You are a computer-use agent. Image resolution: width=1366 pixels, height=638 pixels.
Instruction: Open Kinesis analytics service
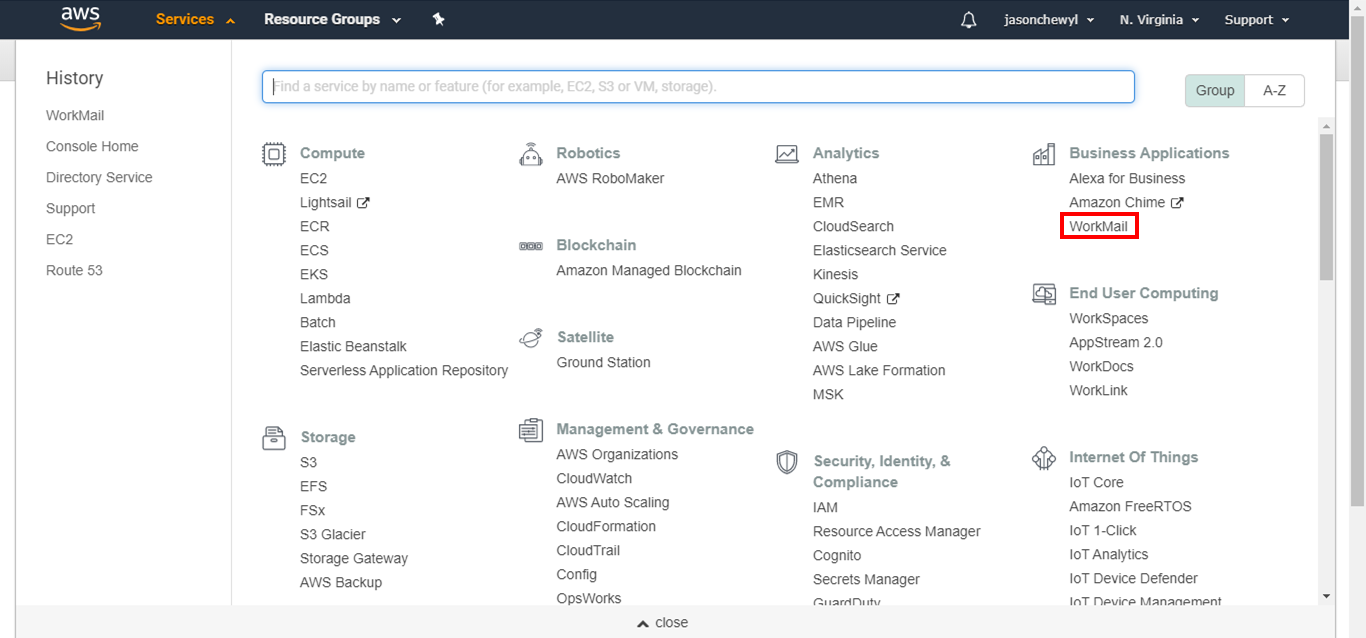(x=835, y=275)
